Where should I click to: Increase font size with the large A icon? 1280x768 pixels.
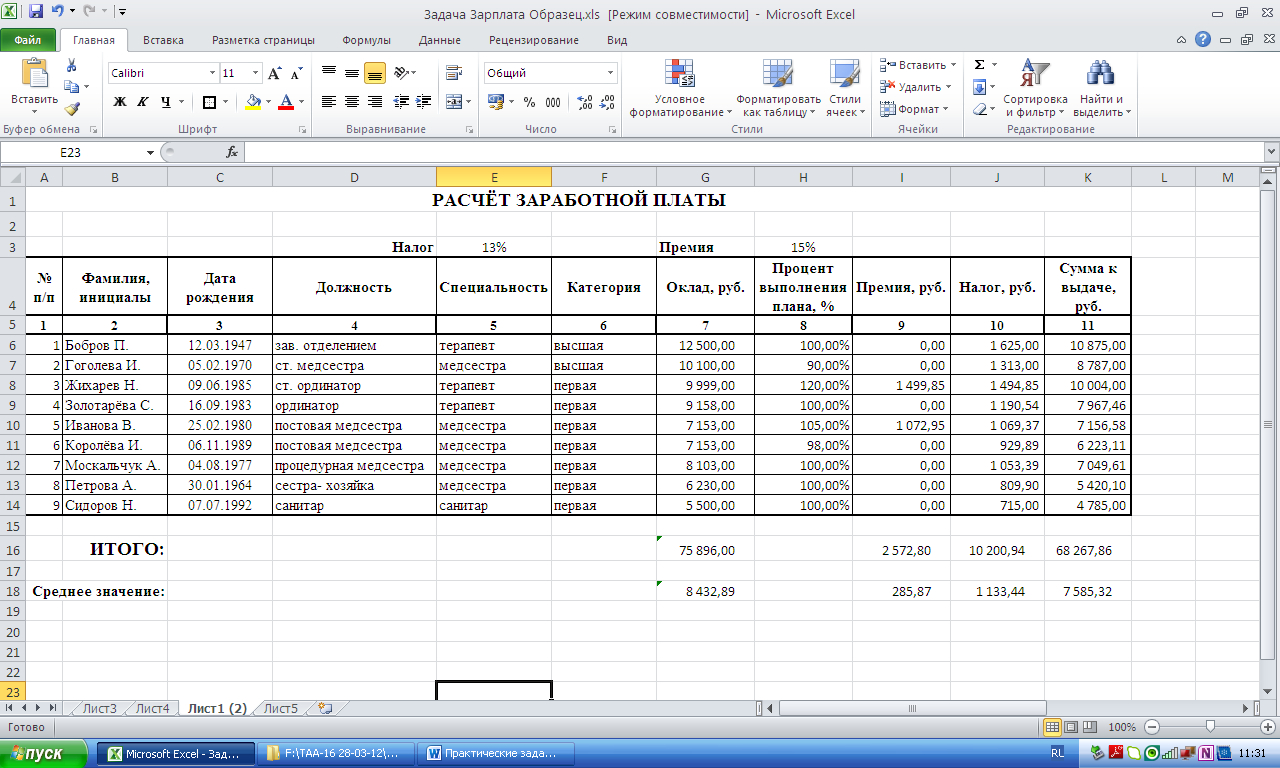tap(275, 73)
